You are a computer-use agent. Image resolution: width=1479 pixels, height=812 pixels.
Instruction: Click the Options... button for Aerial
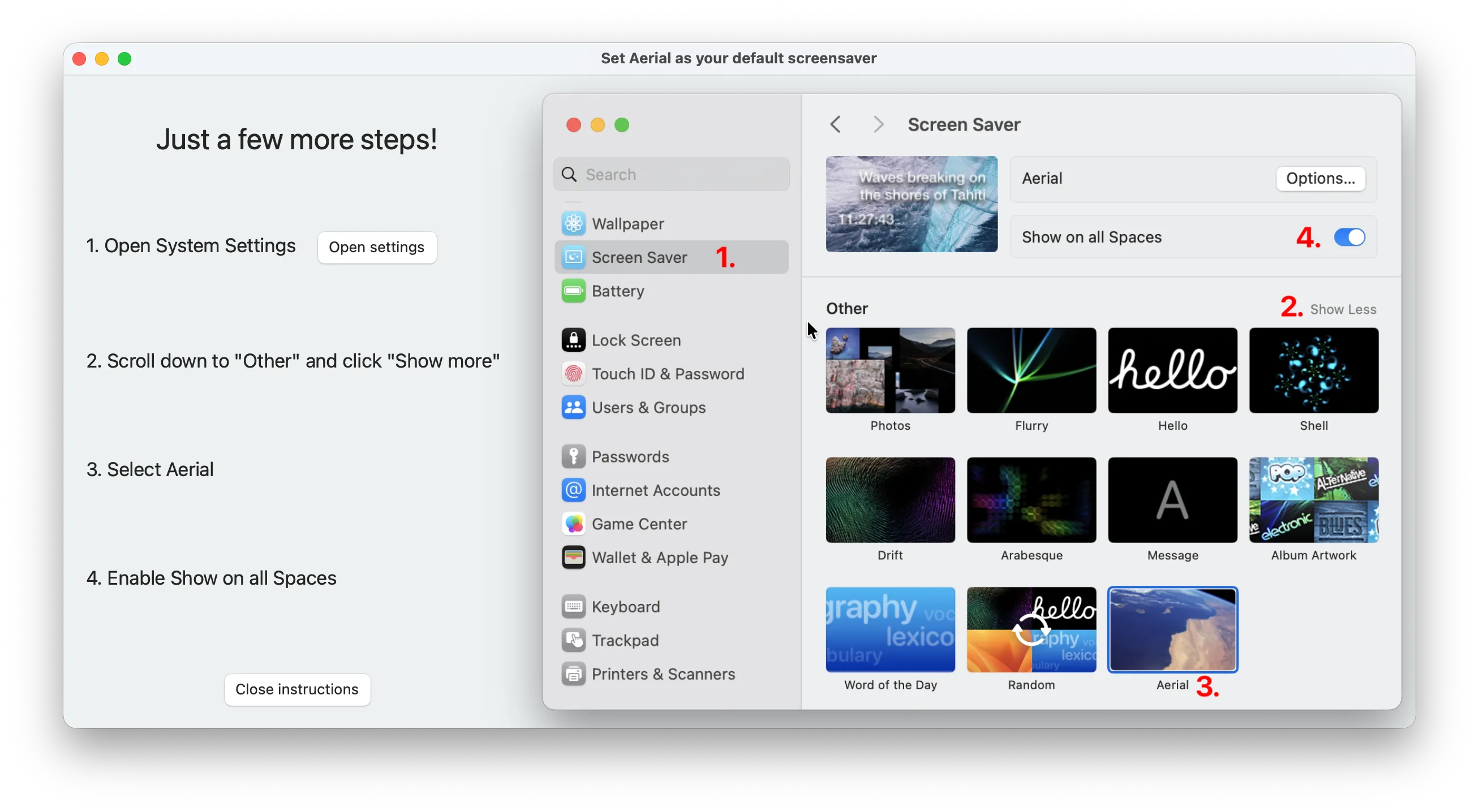tap(1320, 179)
